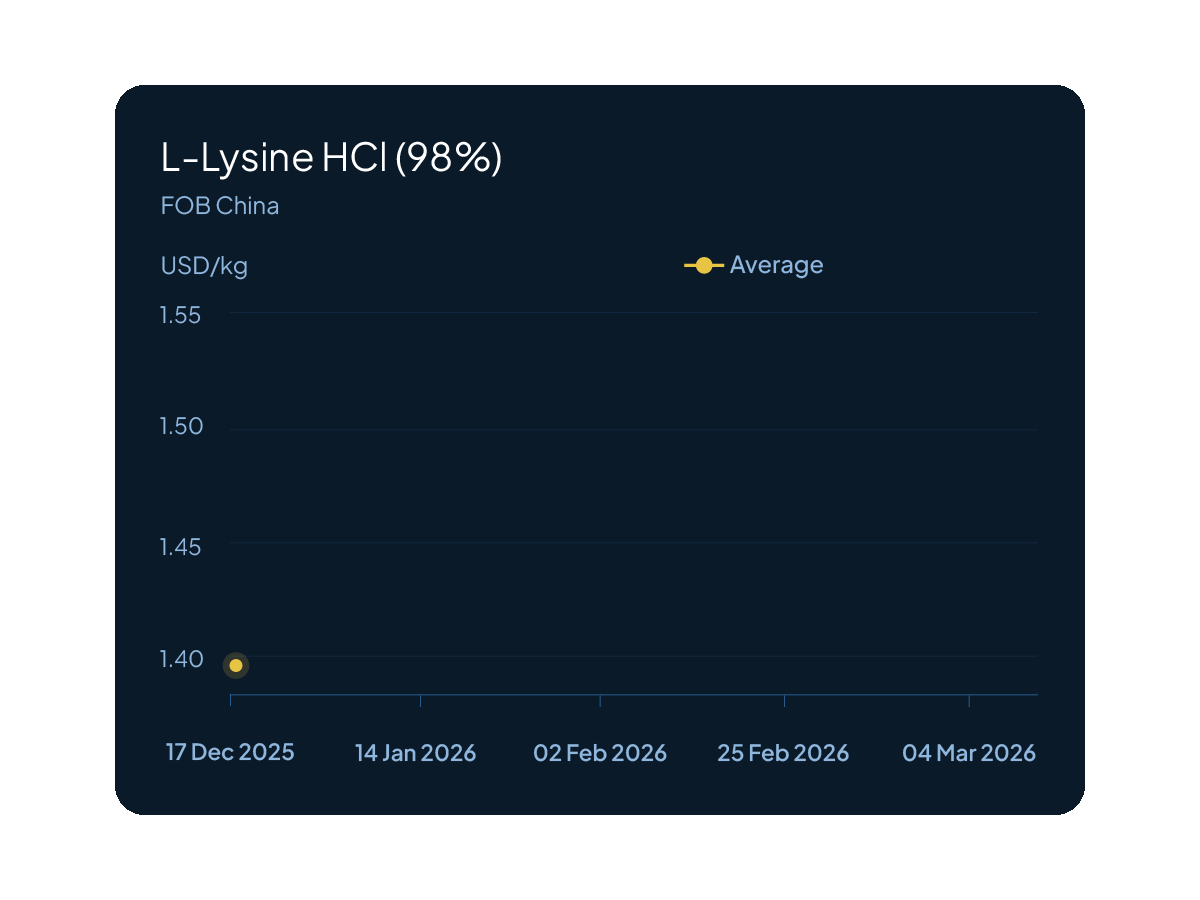Screen dimensions: 1200x900
Task: Click the FOB China subtitle
Action: click(220, 206)
